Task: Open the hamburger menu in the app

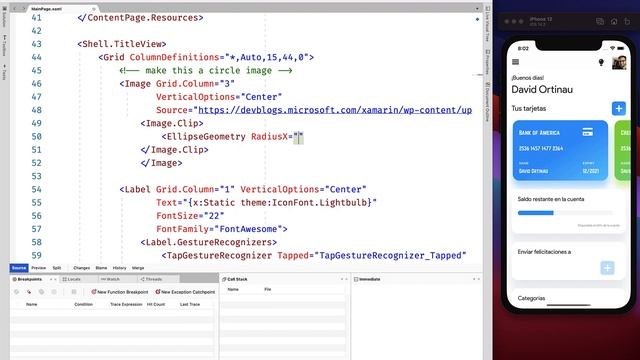Action: point(516,62)
